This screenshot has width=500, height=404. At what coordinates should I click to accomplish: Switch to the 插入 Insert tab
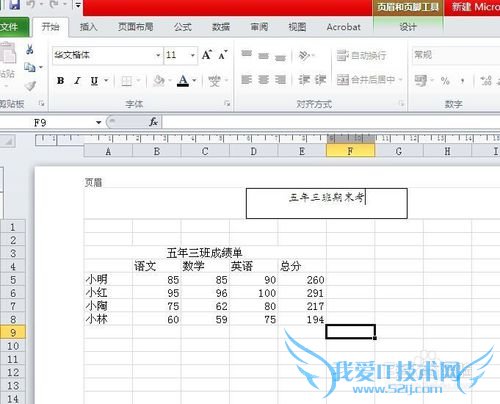(x=88, y=27)
